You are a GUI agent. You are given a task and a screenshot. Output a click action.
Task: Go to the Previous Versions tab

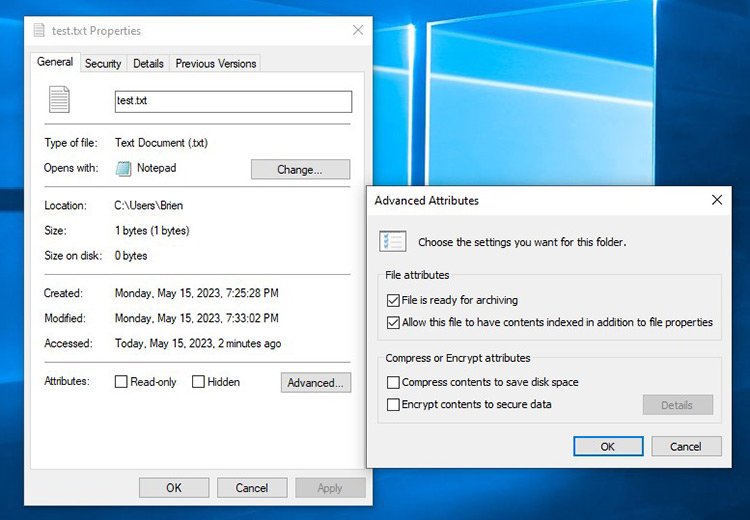215,63
